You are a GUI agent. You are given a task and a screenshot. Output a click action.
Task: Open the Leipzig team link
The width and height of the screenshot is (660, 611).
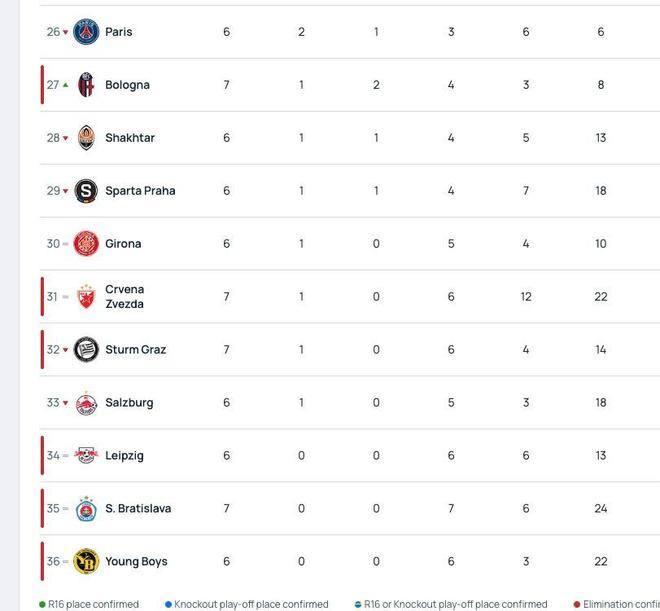point(125,456)
